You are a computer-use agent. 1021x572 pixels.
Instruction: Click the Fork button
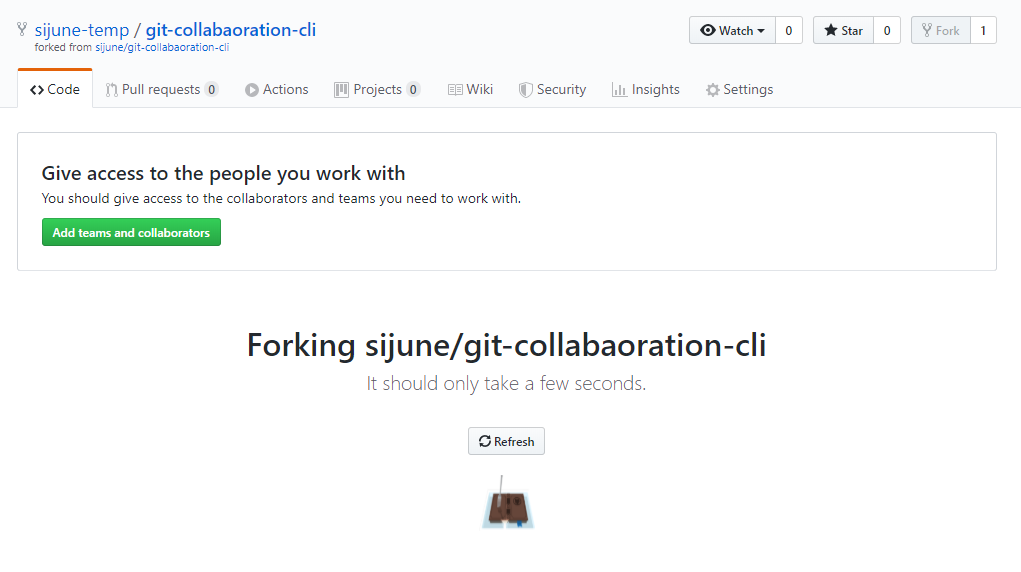[x=941, y=31]
